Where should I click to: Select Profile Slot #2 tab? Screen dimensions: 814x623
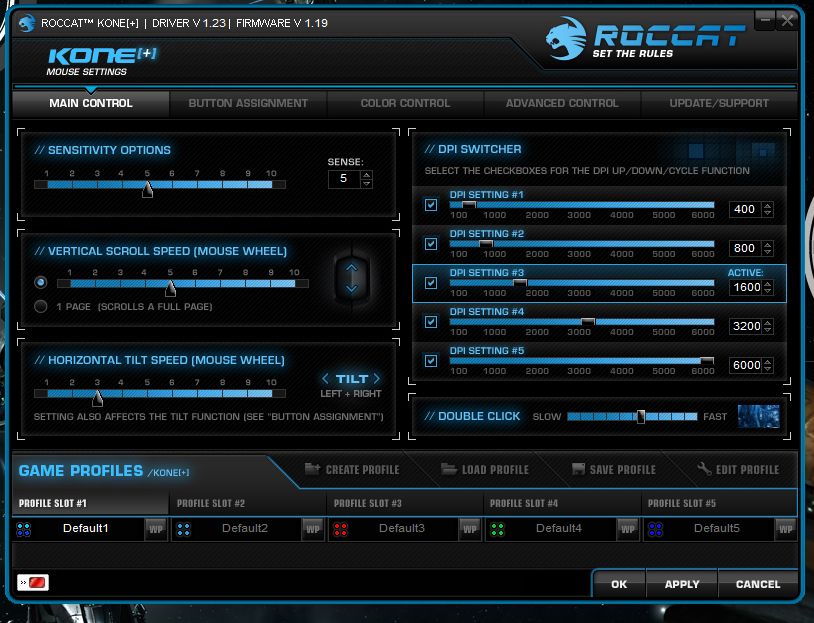coord(248,503)
